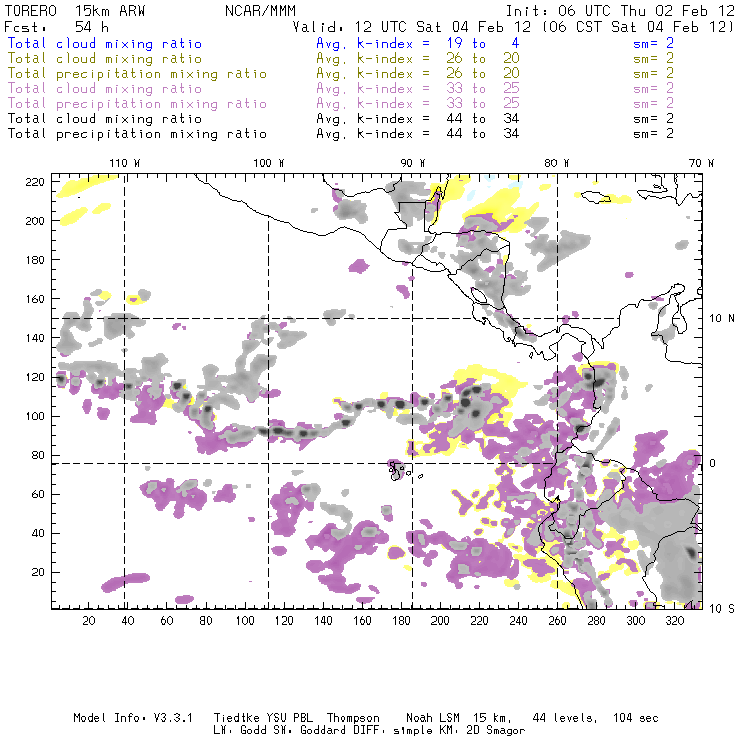Click the '80 W' longitude label

(556, 163)
